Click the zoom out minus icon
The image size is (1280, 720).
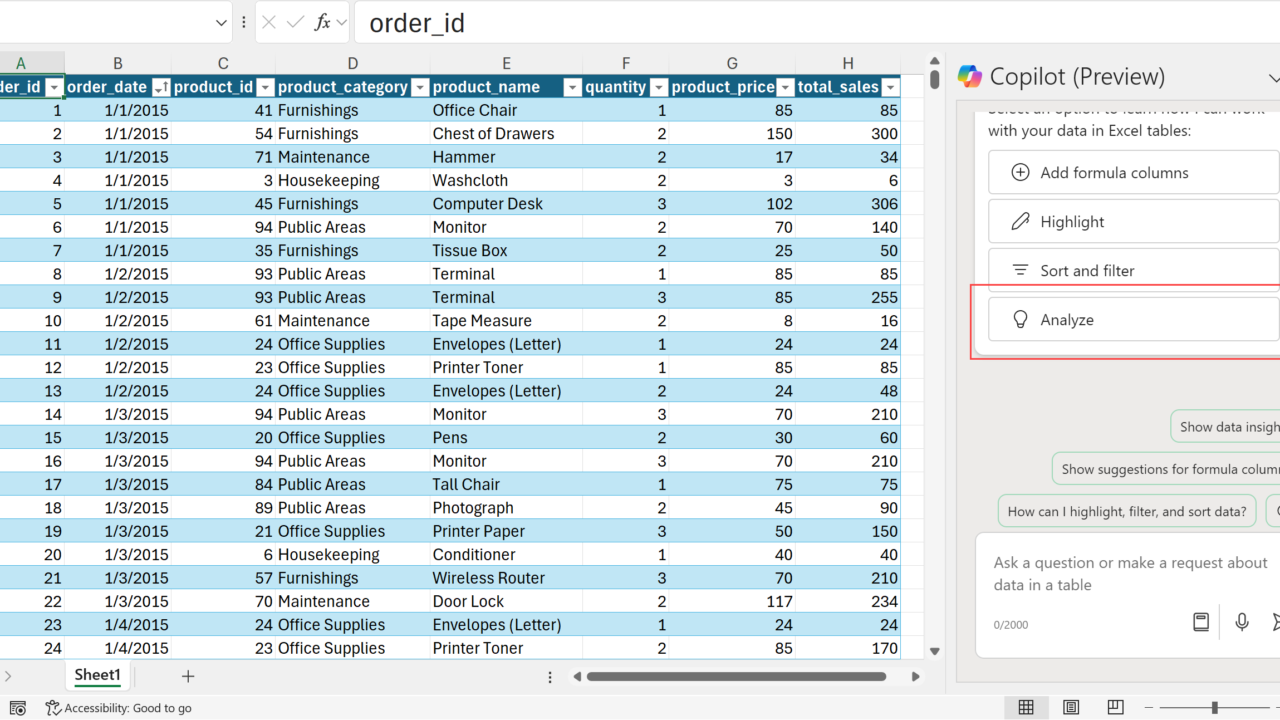[1151, 708]
